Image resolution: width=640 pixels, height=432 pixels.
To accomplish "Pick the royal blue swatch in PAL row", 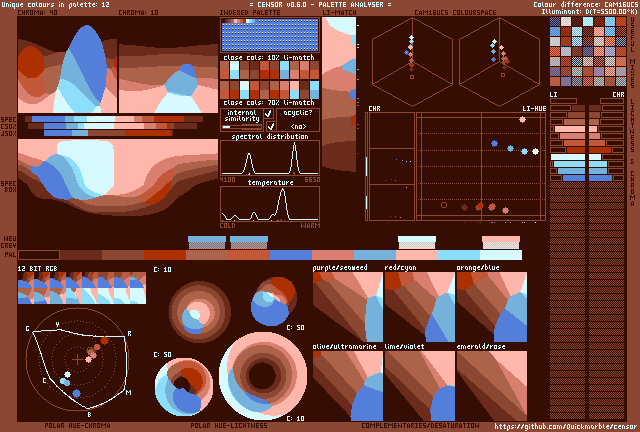I will pos(291,255).
